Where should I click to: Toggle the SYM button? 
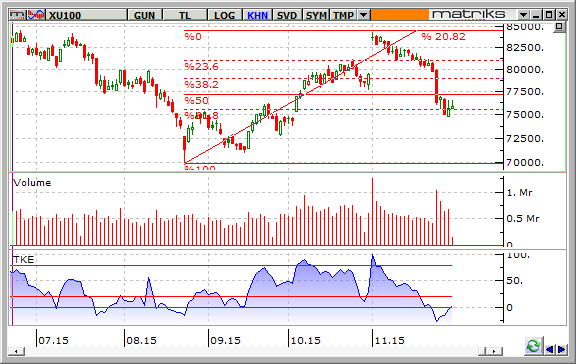tap(316, 15)
